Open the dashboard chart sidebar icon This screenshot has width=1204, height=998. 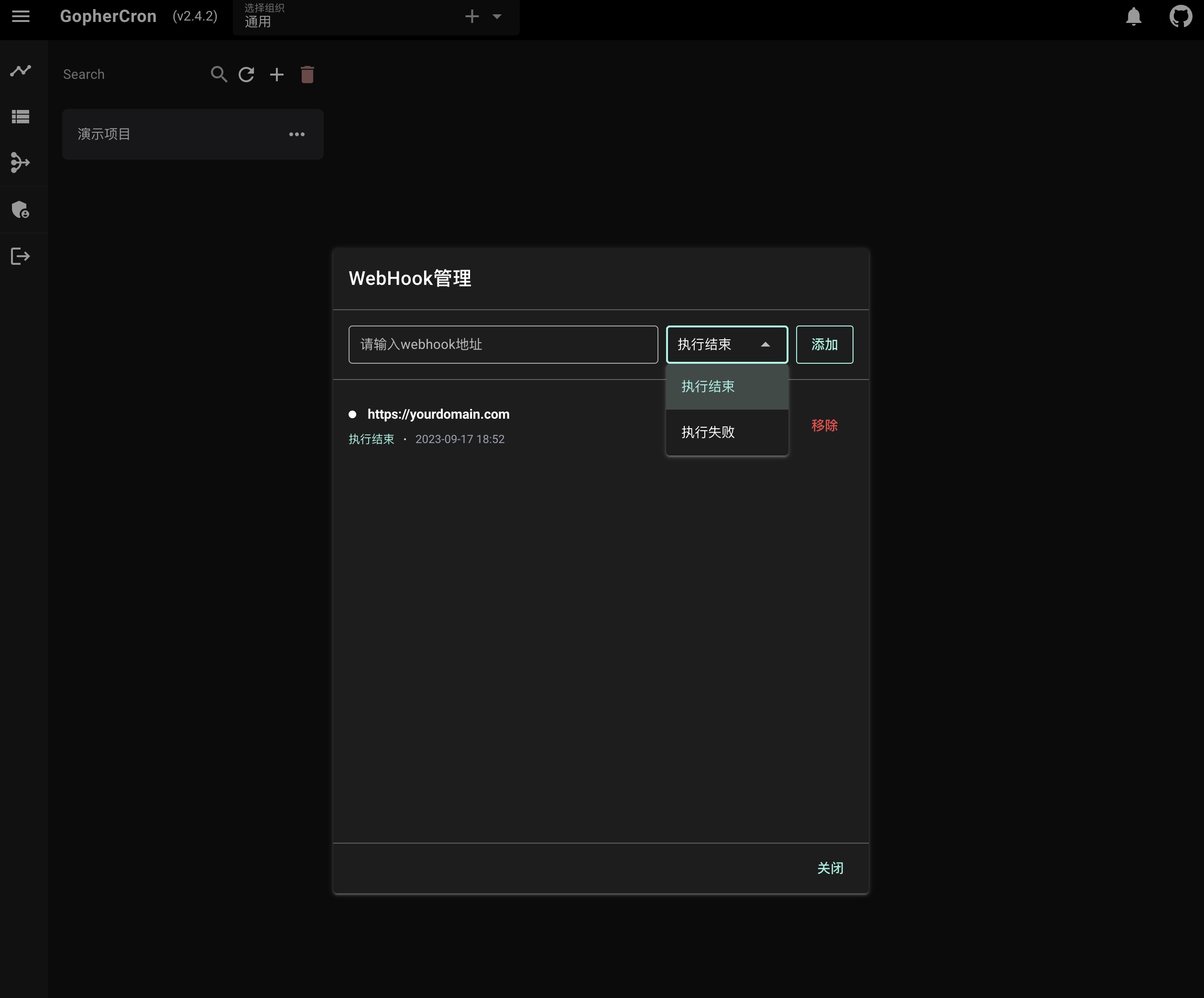[x=21, y=71]
